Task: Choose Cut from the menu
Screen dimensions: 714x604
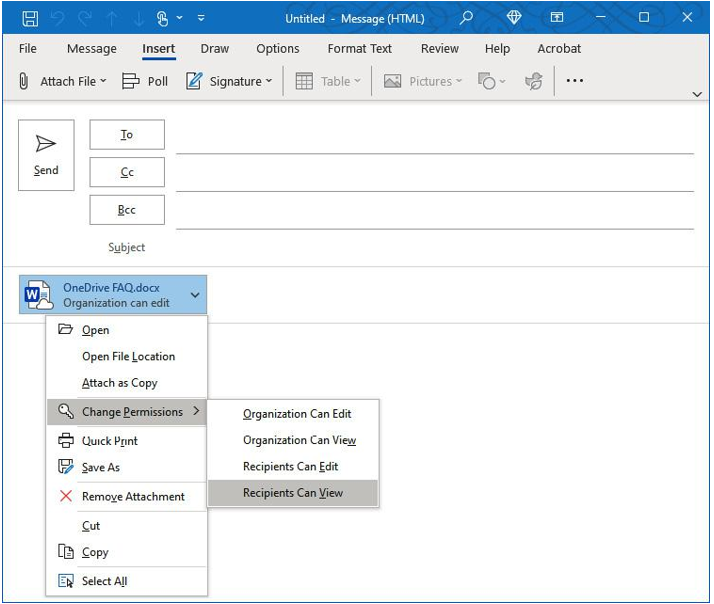Action: pos(127,526)
